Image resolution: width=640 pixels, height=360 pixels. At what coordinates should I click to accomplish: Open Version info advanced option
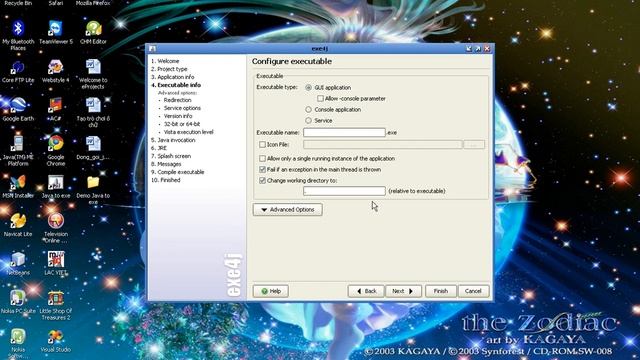click(178, 116)
